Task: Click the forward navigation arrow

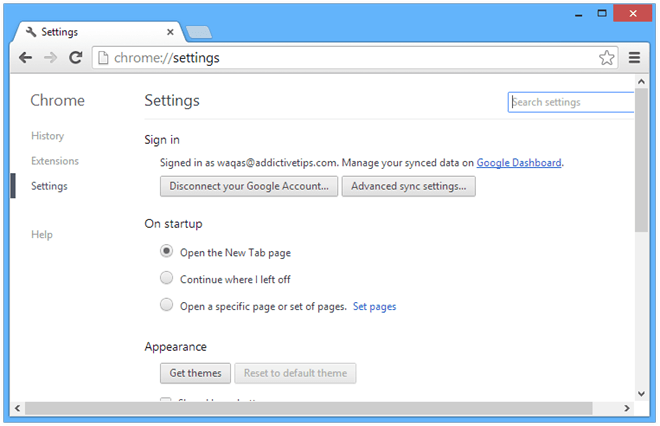Action: [x=51, y=58]
